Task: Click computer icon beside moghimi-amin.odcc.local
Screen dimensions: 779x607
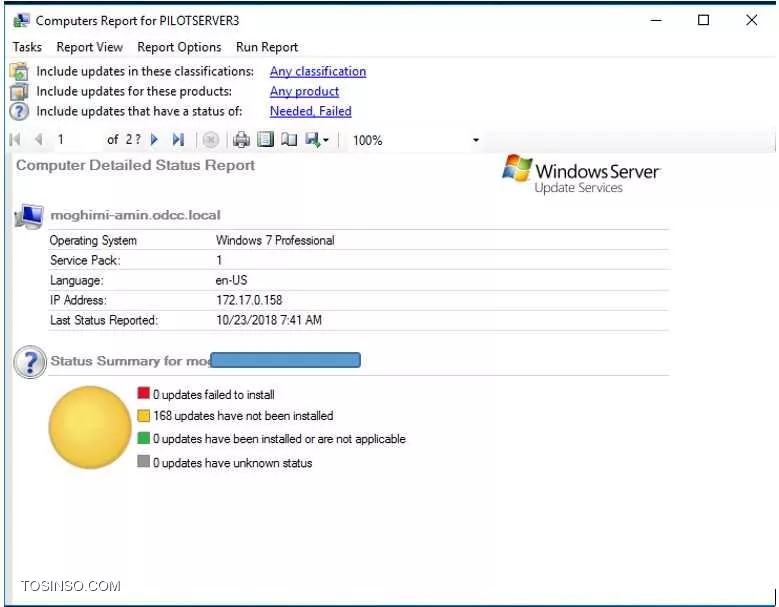Action: click(29, 216)
